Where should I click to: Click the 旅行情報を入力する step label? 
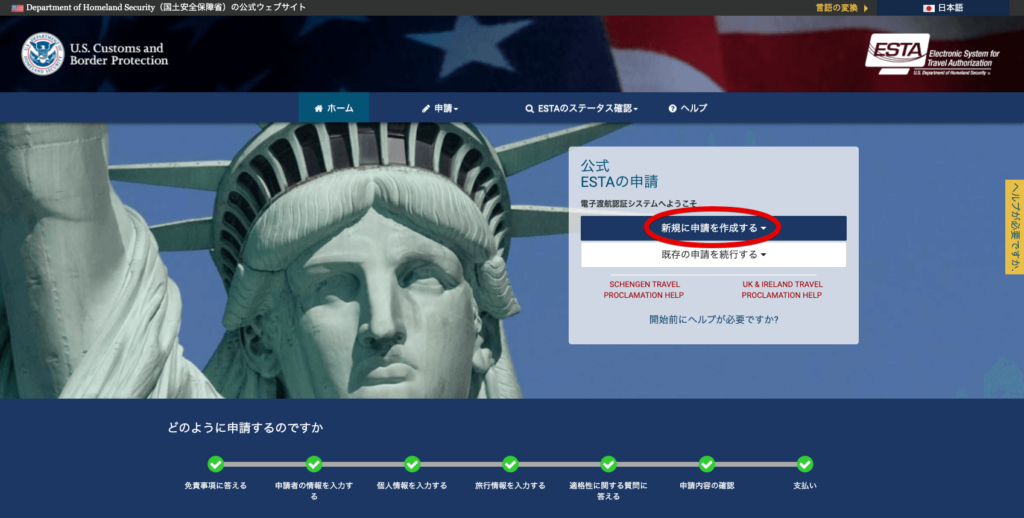pyautogui.click(x=510, y=485)
